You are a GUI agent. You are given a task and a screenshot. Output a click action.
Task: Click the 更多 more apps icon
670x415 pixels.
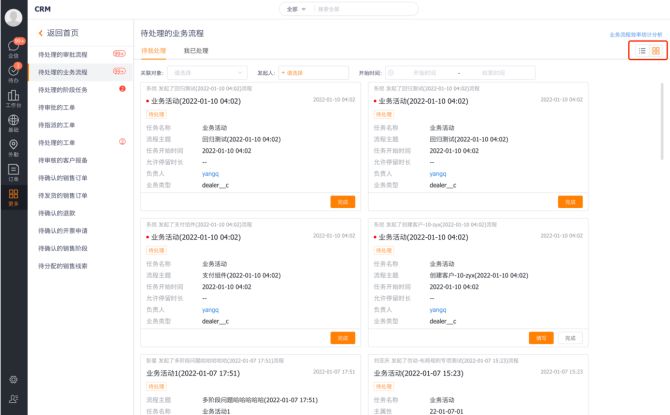(x=13, y=197)
